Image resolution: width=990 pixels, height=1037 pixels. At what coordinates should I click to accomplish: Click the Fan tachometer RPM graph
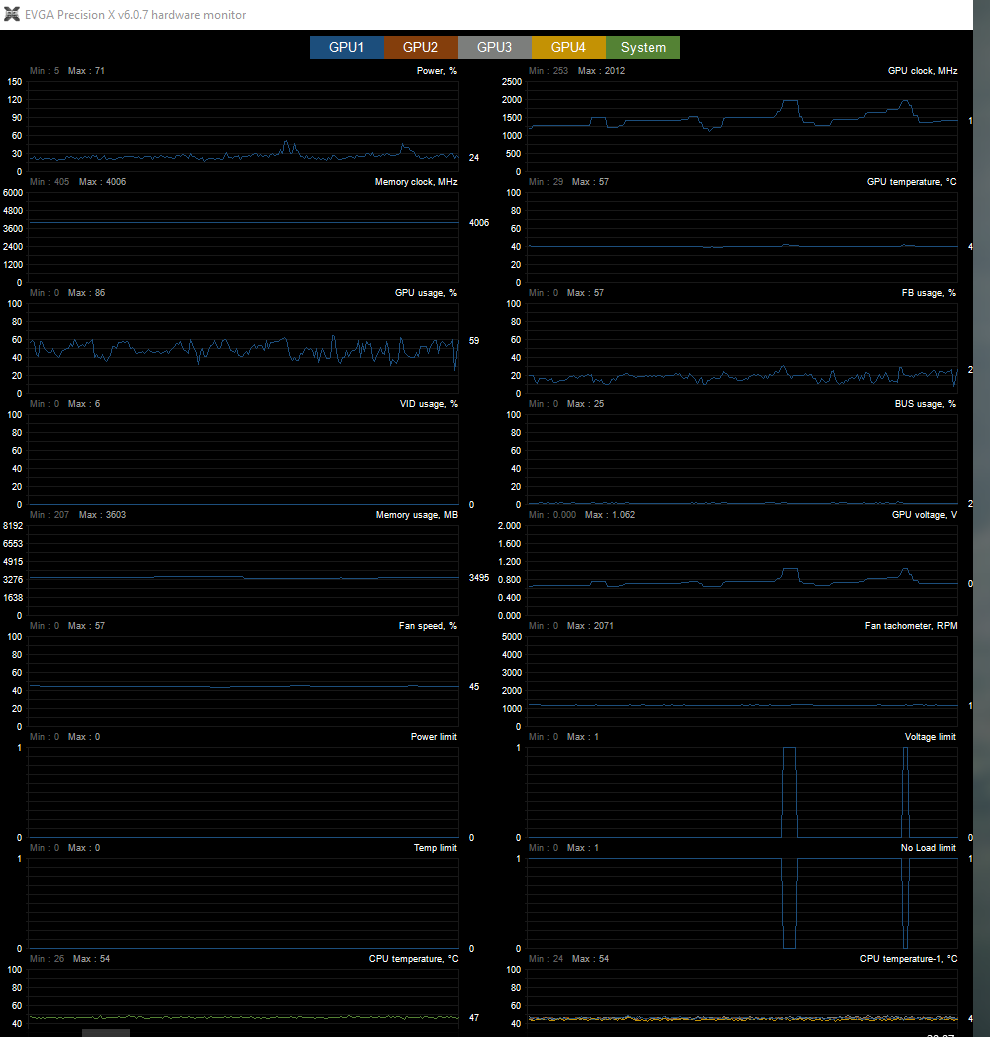coord(742,682)
